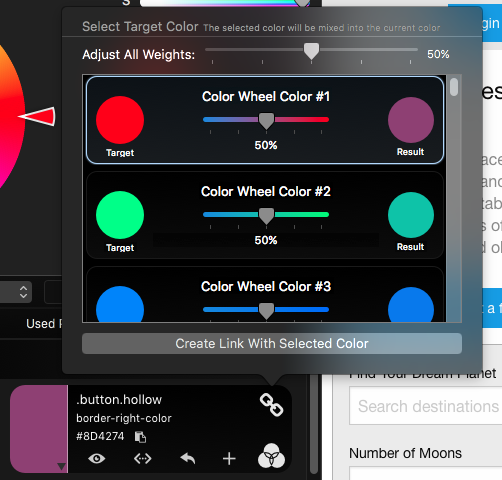Click the Search destinations input field
Viewport: 502px width, 480px height.
coord(426,406)
